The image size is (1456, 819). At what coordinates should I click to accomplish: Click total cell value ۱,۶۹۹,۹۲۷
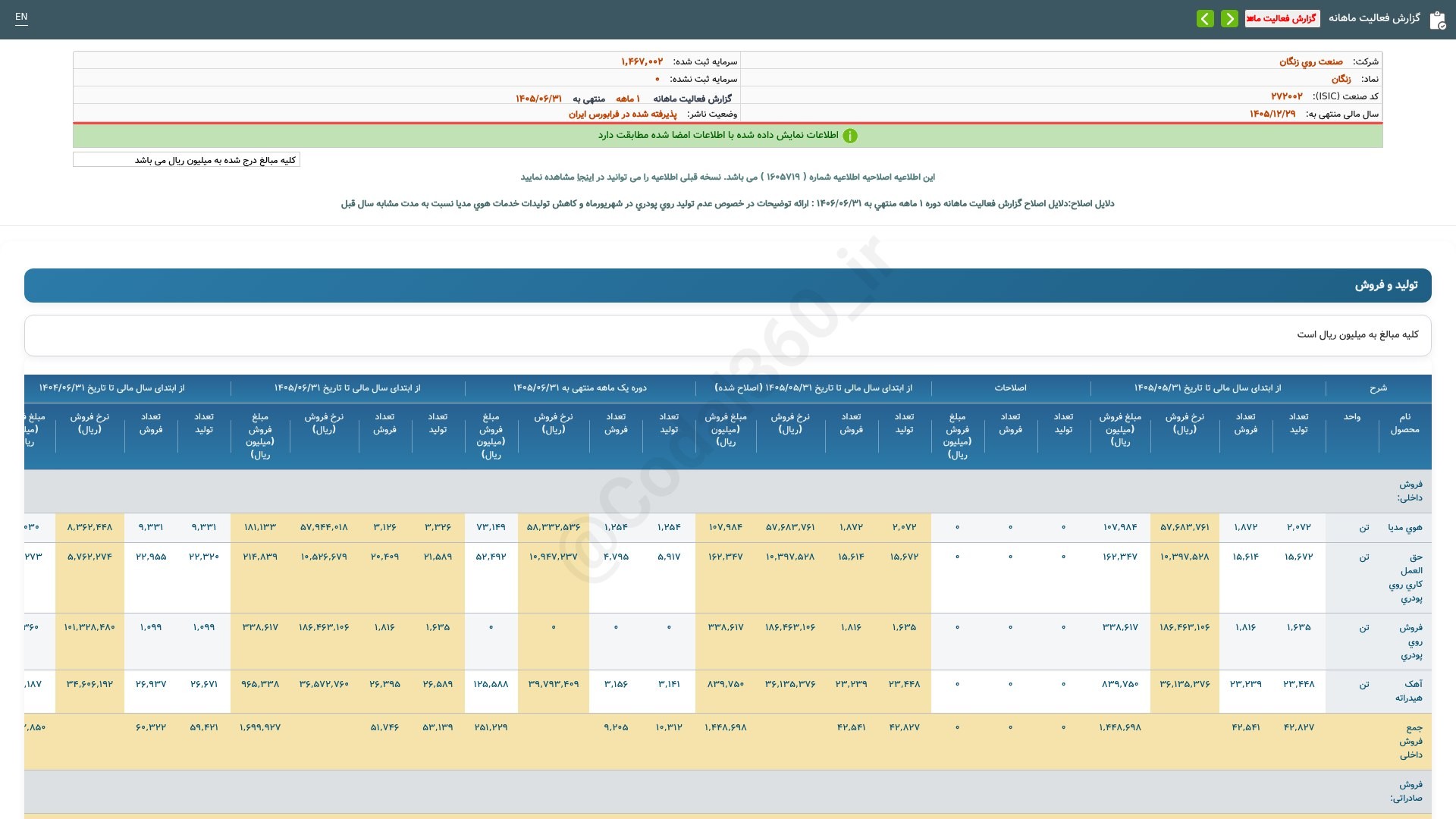click(260, 727)
